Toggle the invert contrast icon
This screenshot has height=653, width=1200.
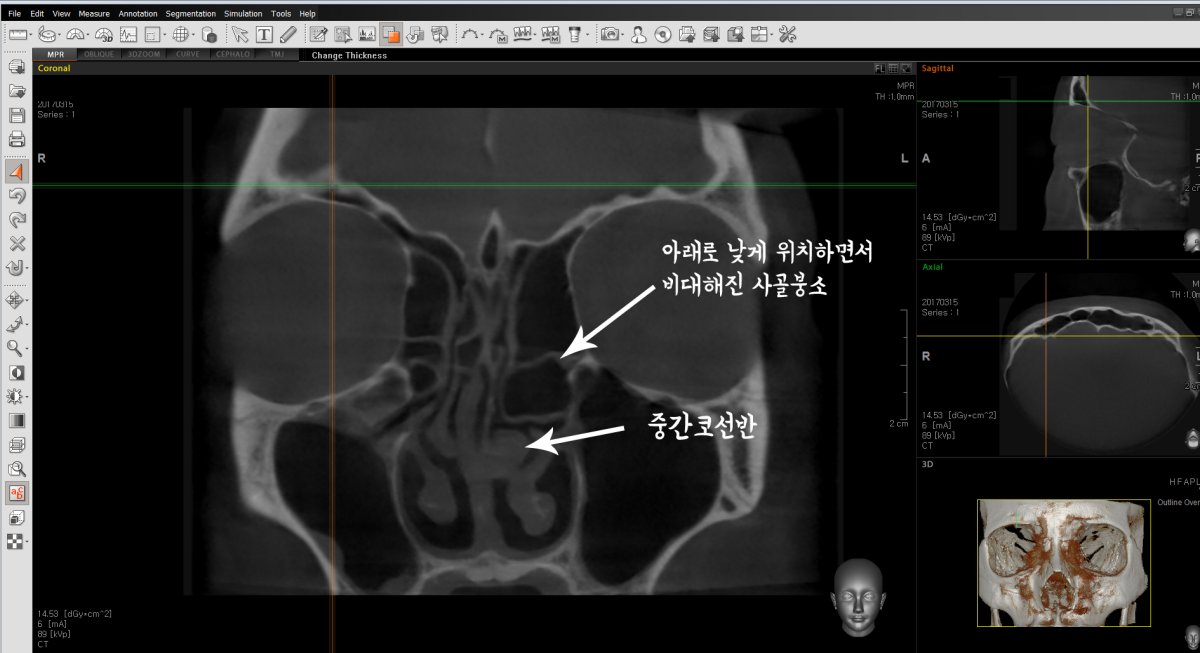pos(16,372)
